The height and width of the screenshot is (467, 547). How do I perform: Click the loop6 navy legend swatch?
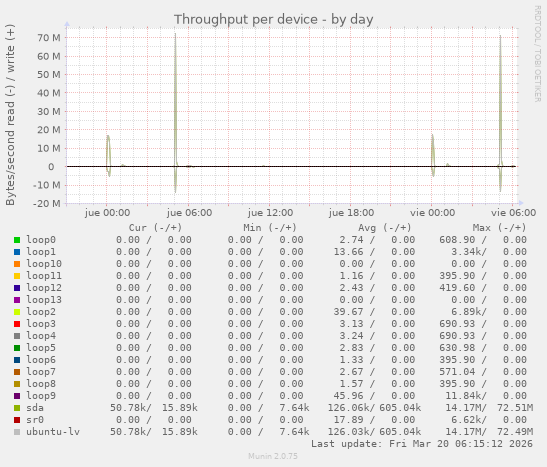pos(17,360)
